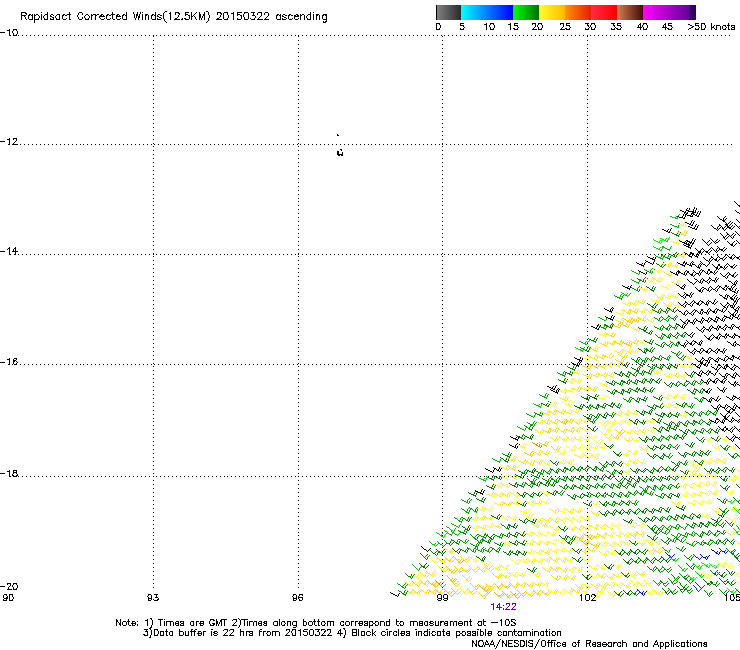Click the '25' legend scale label

[565, 27]
